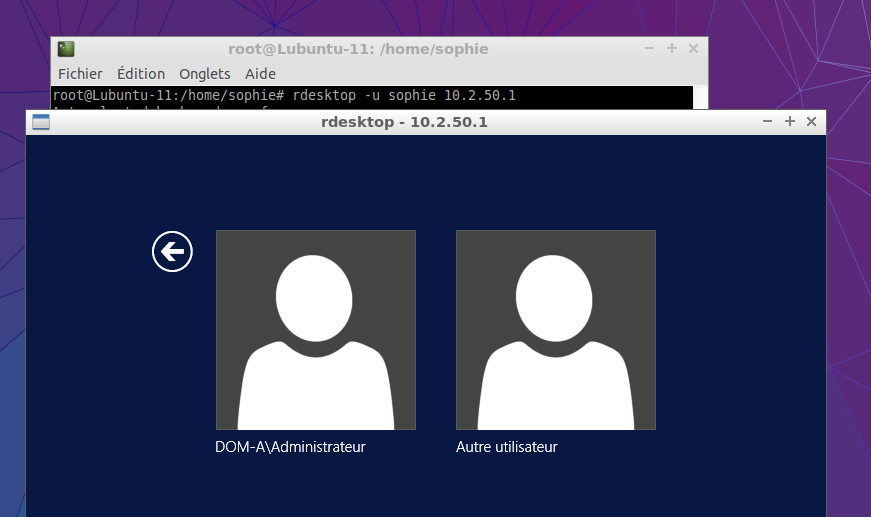Choose the Autre utilisateur avatar picture

[x=556, y=330]
